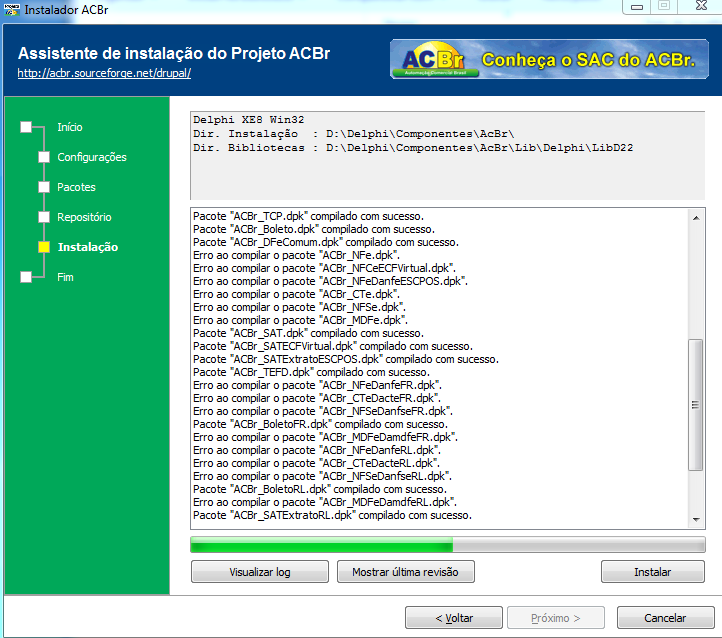Open the Conheça o SAC do ACBr banner
Image resolution: width=722 pixels, height=638 pixels.
point(549,59)
